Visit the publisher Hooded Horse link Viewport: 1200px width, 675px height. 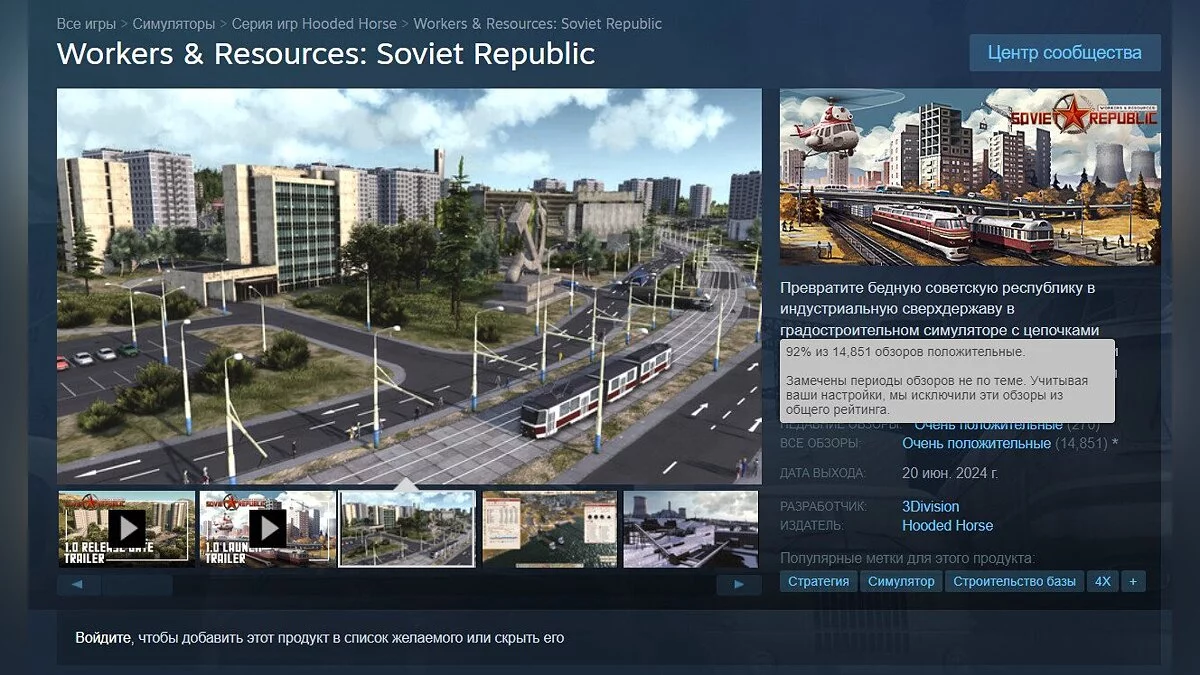[947, 525]
